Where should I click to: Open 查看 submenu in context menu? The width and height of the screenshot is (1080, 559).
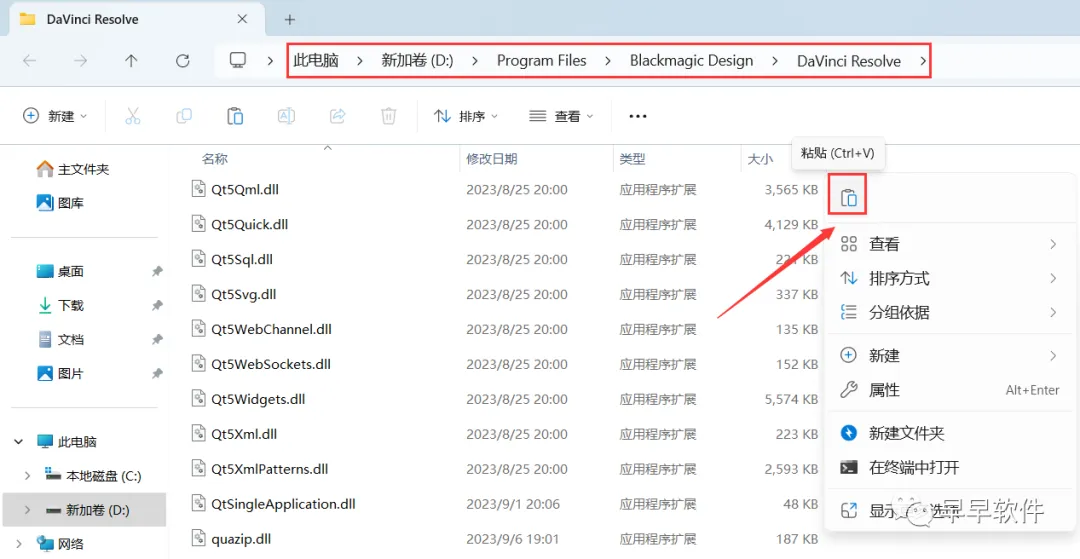tap(950, 244)
